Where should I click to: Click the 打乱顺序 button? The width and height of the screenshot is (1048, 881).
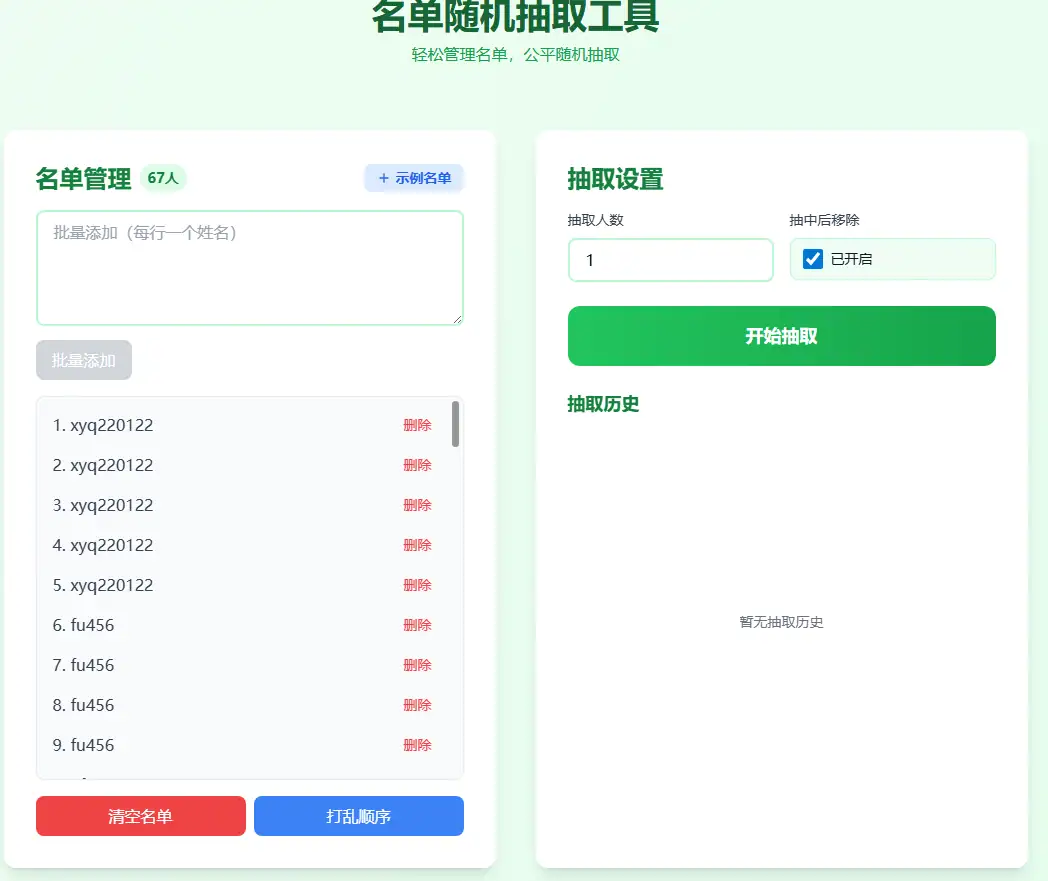pos(358,816)
